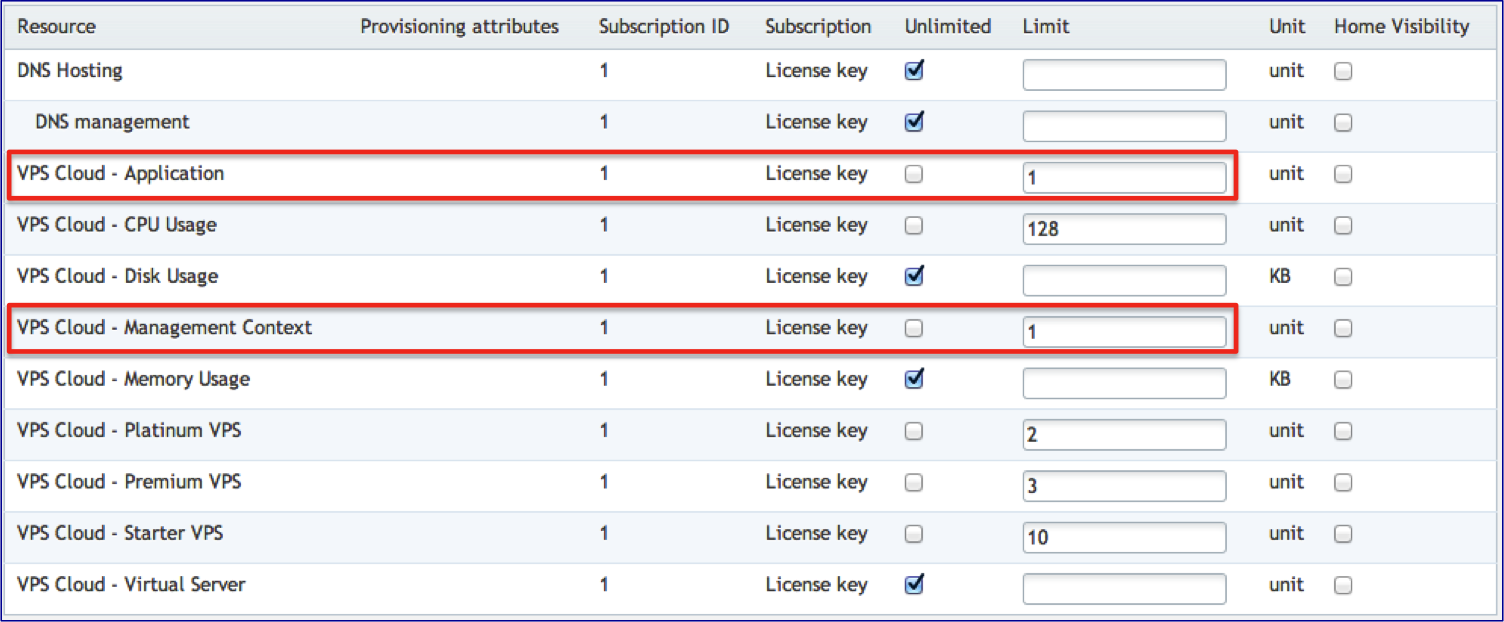Screen dimensions: 1504x622
Task: Focus the Starter VPS limit field showing 10
Action: tap(1124, 538)
